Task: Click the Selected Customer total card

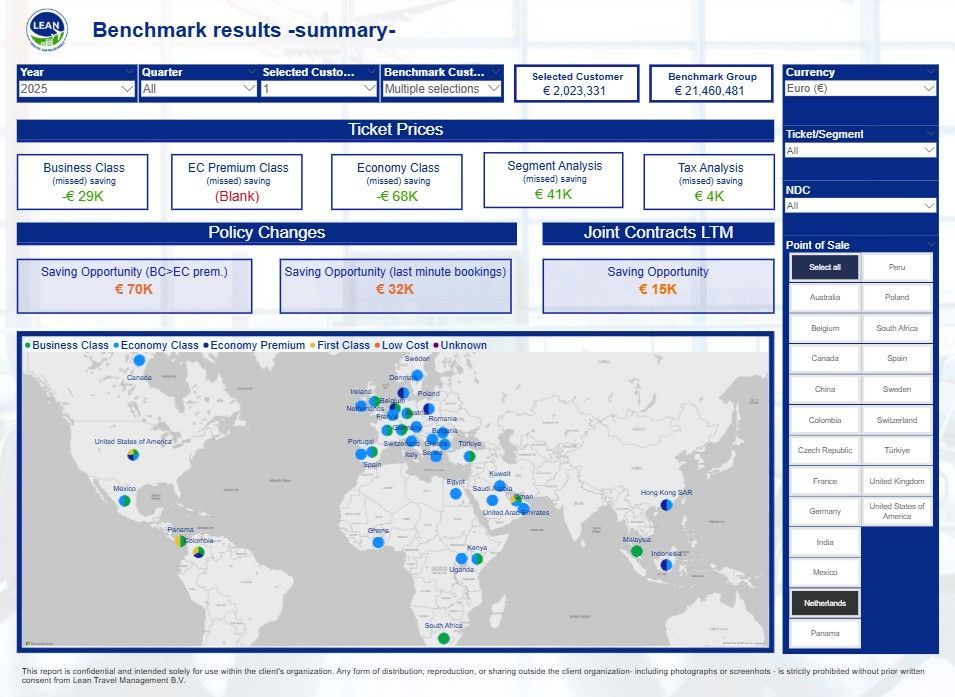Action: point(577,83)
